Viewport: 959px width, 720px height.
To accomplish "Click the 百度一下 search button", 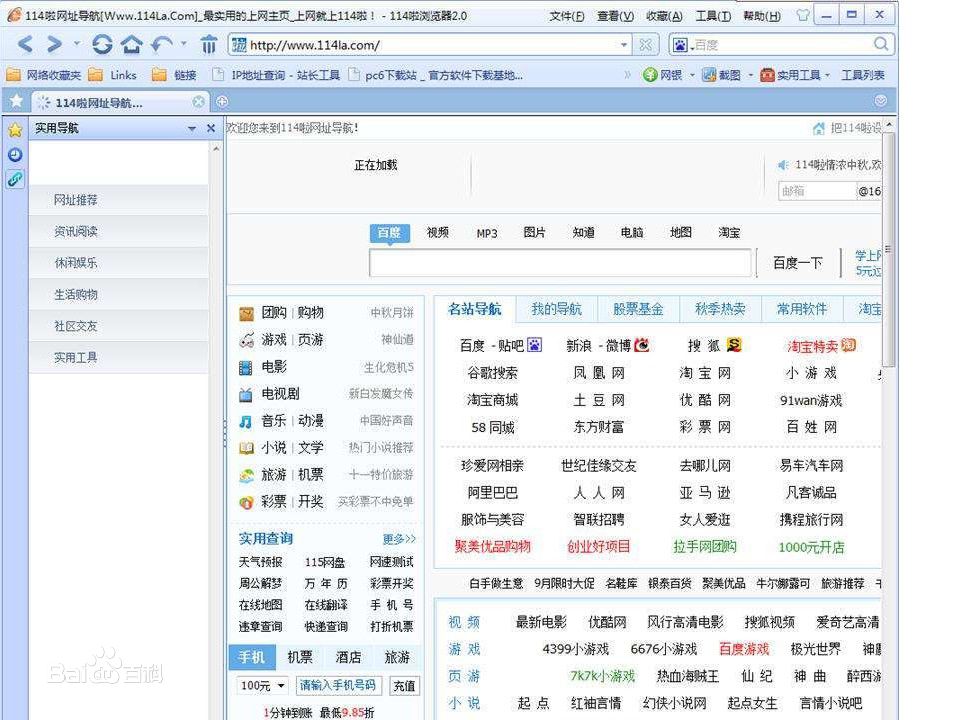I will (798, 263).
